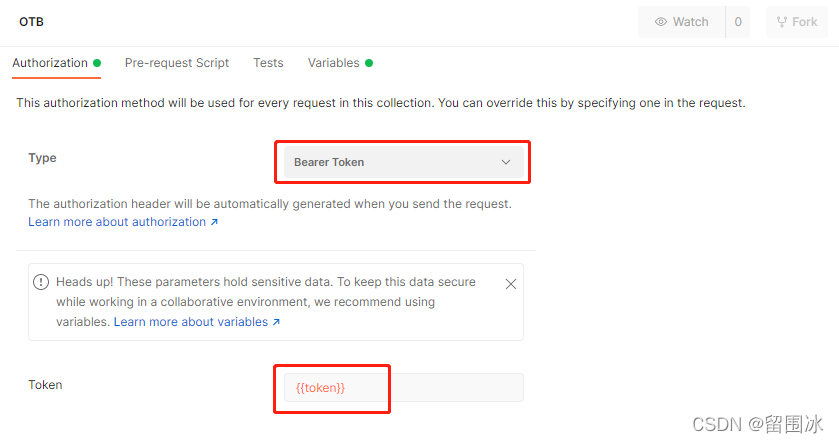Dismiss the Heads up notice with the X

tap(511, 284)
